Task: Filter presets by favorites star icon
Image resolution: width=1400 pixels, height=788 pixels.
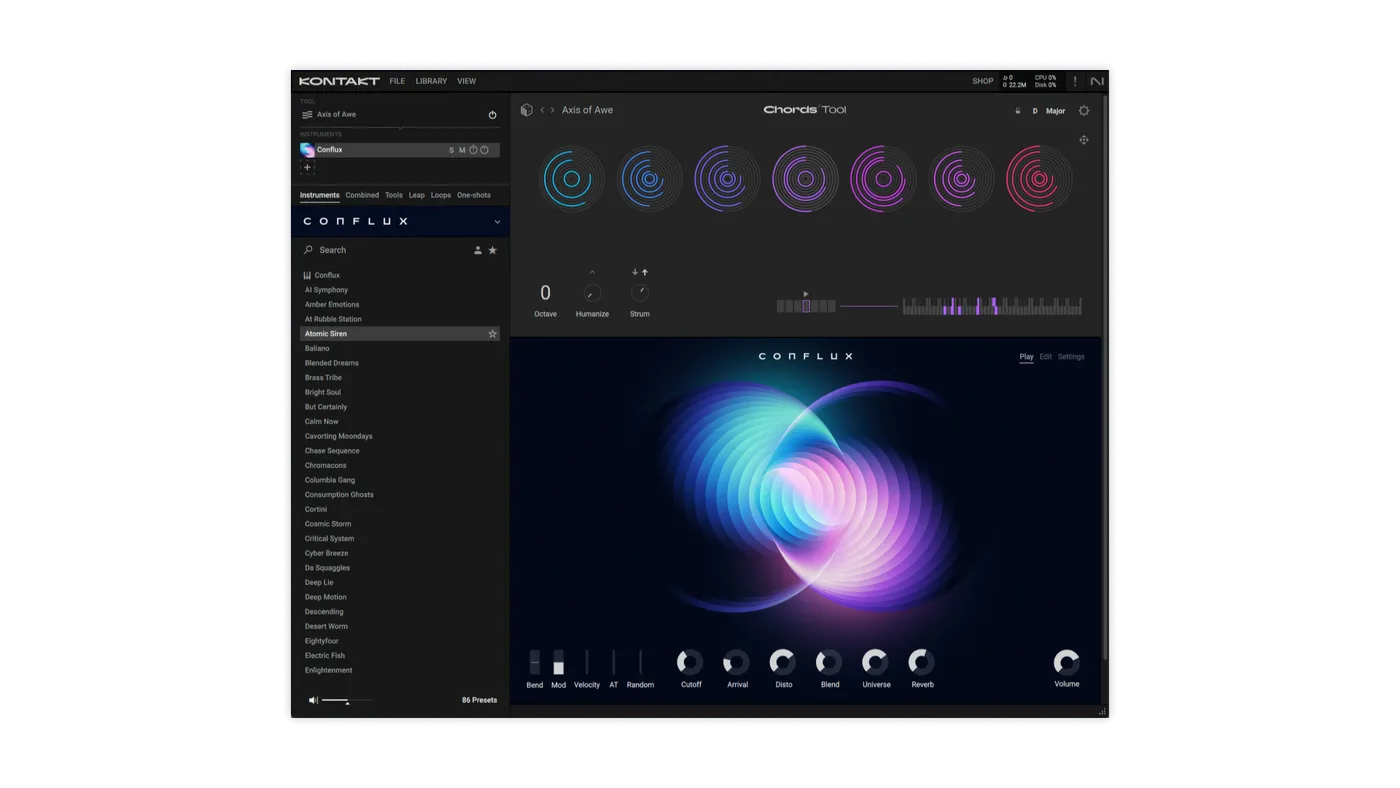Action: pos(492,250)
